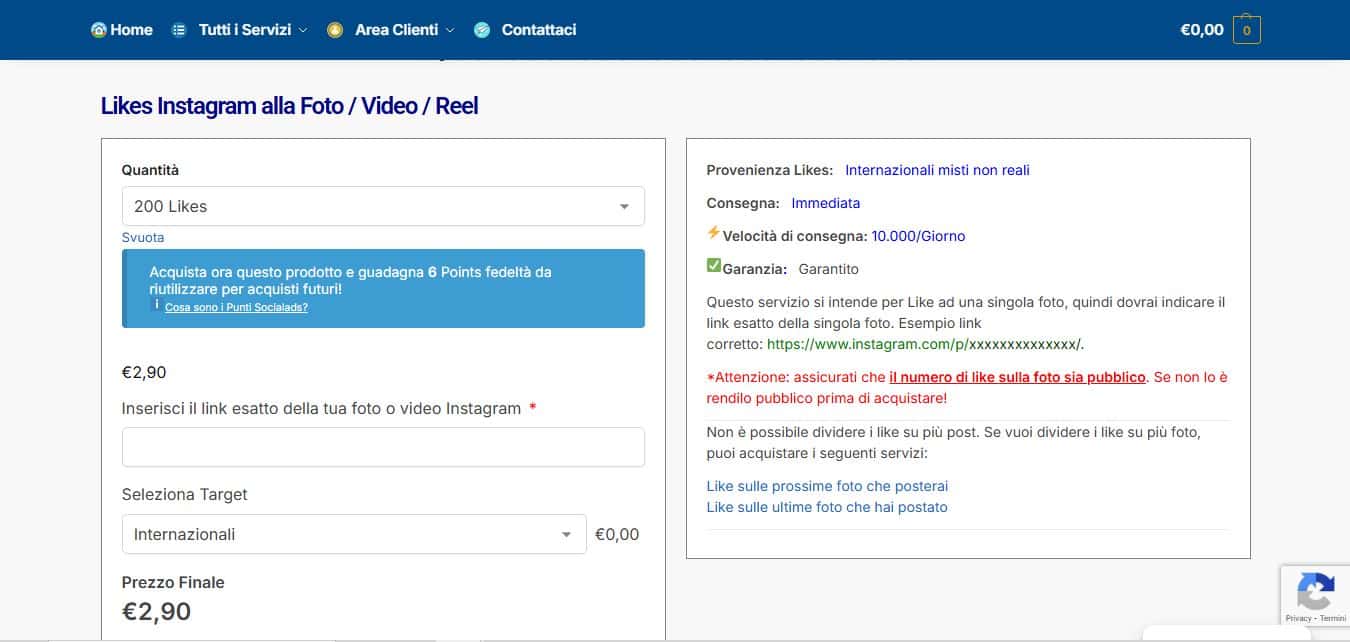Screen dimensions: 1350x642
Task: Click the Contattaci chat bubble icon
Action: (482, 29)
